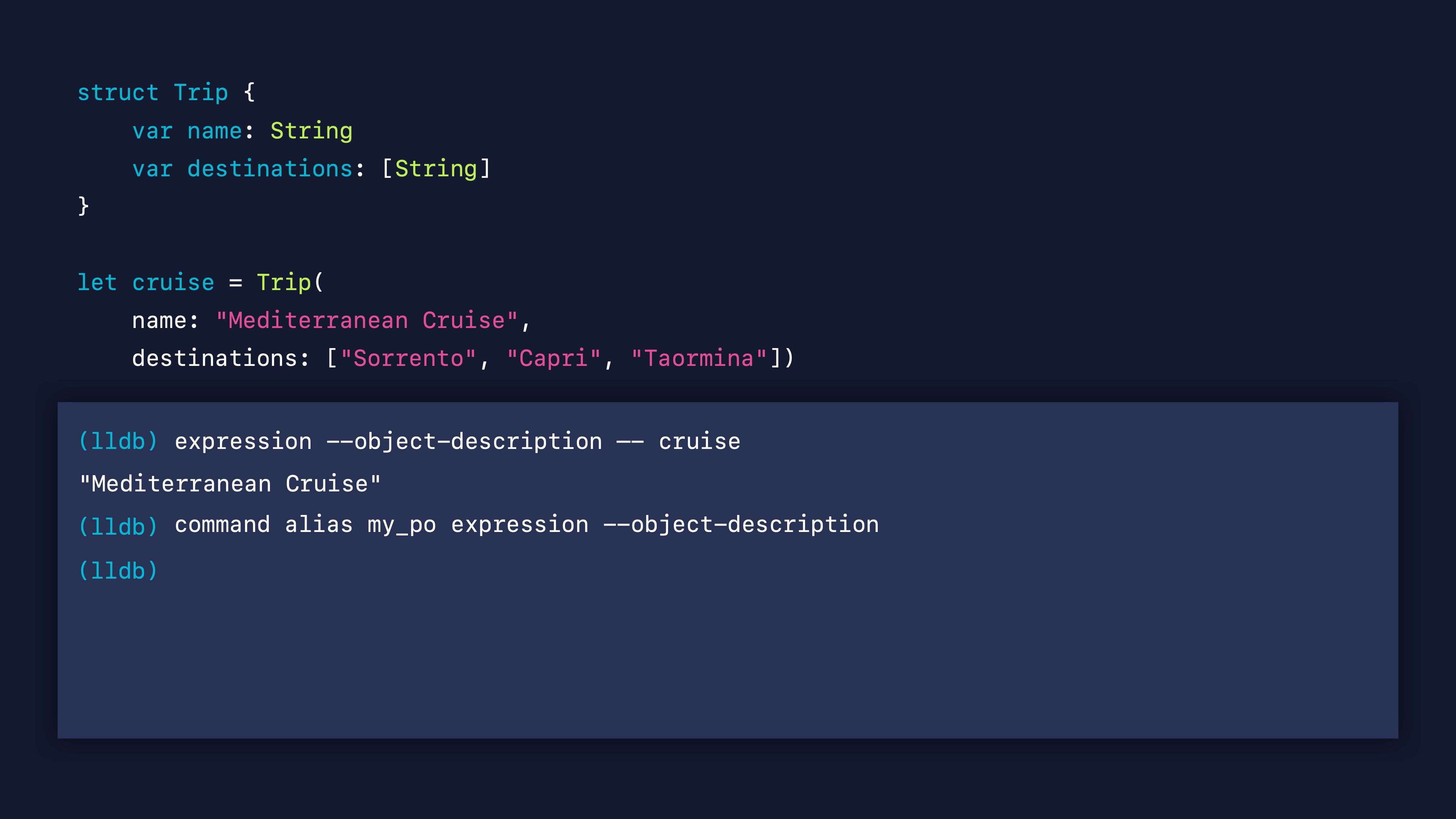1456x819 pixels.
Task: Click the pink "Mediterranean Cruise" string literal
Action: [x=367, y=320]
